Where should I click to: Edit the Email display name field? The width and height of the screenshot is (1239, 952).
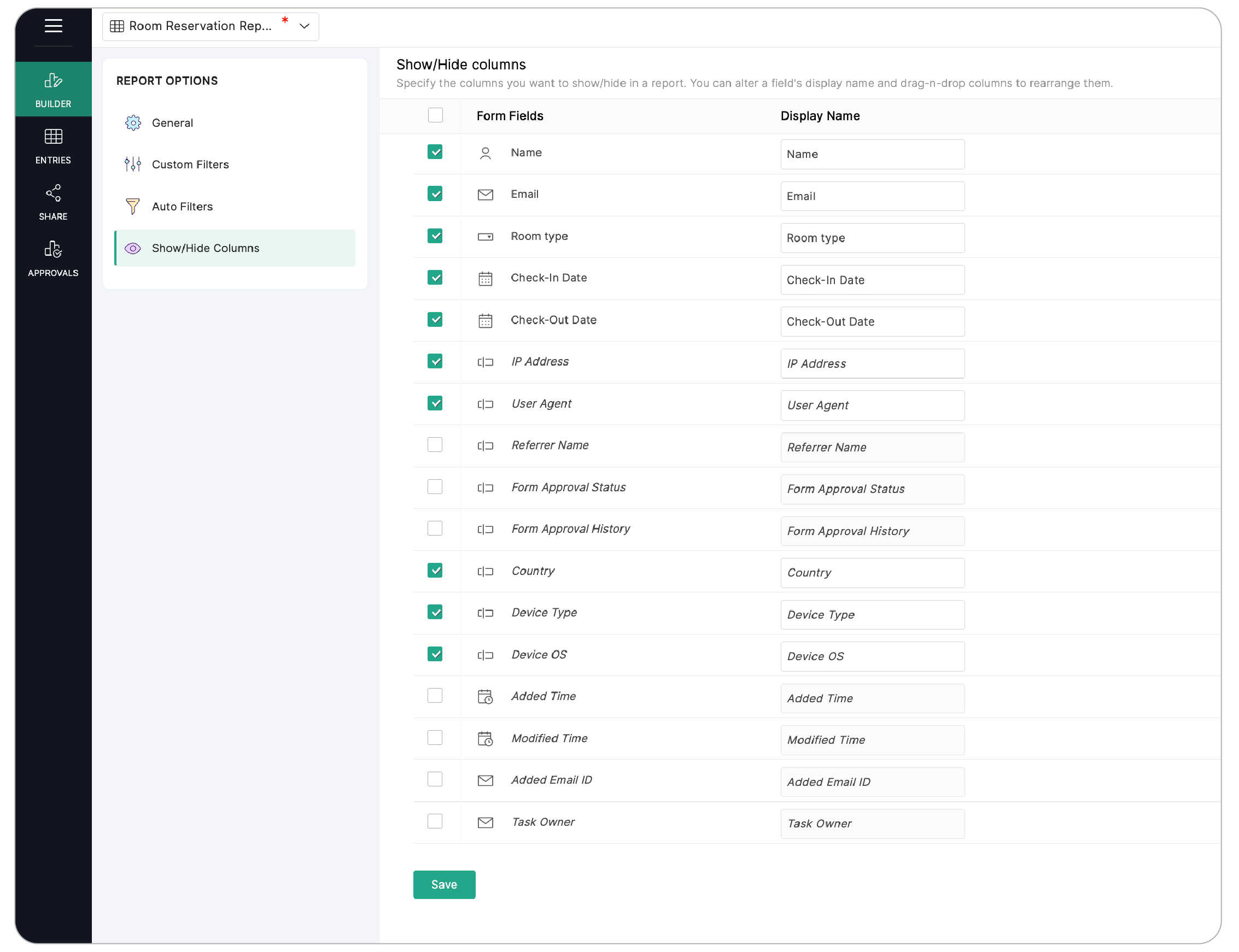[x=872, y=196]
